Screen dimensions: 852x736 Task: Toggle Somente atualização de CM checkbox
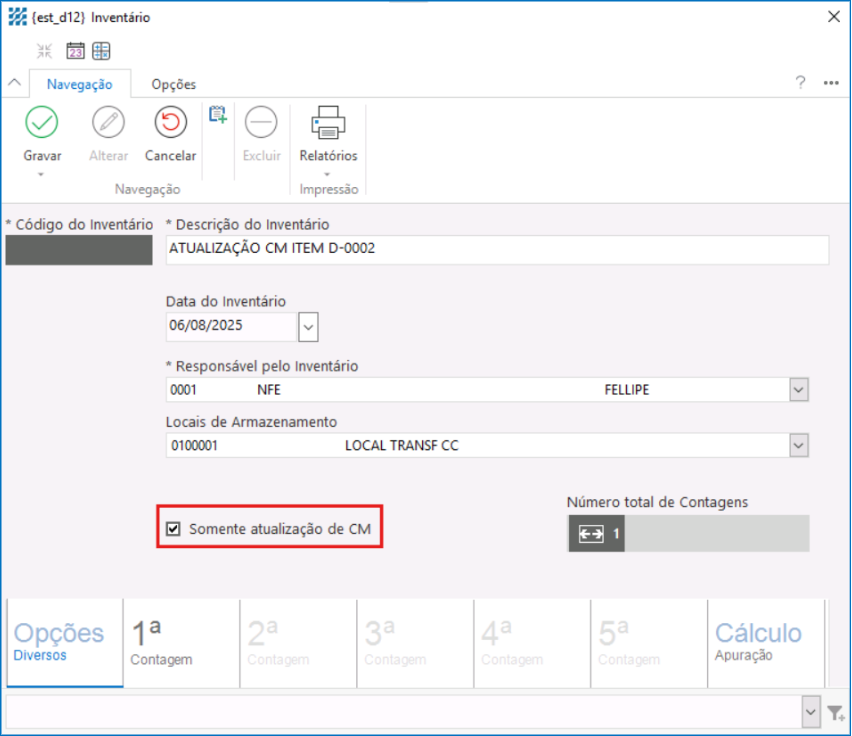pos(173,529)
